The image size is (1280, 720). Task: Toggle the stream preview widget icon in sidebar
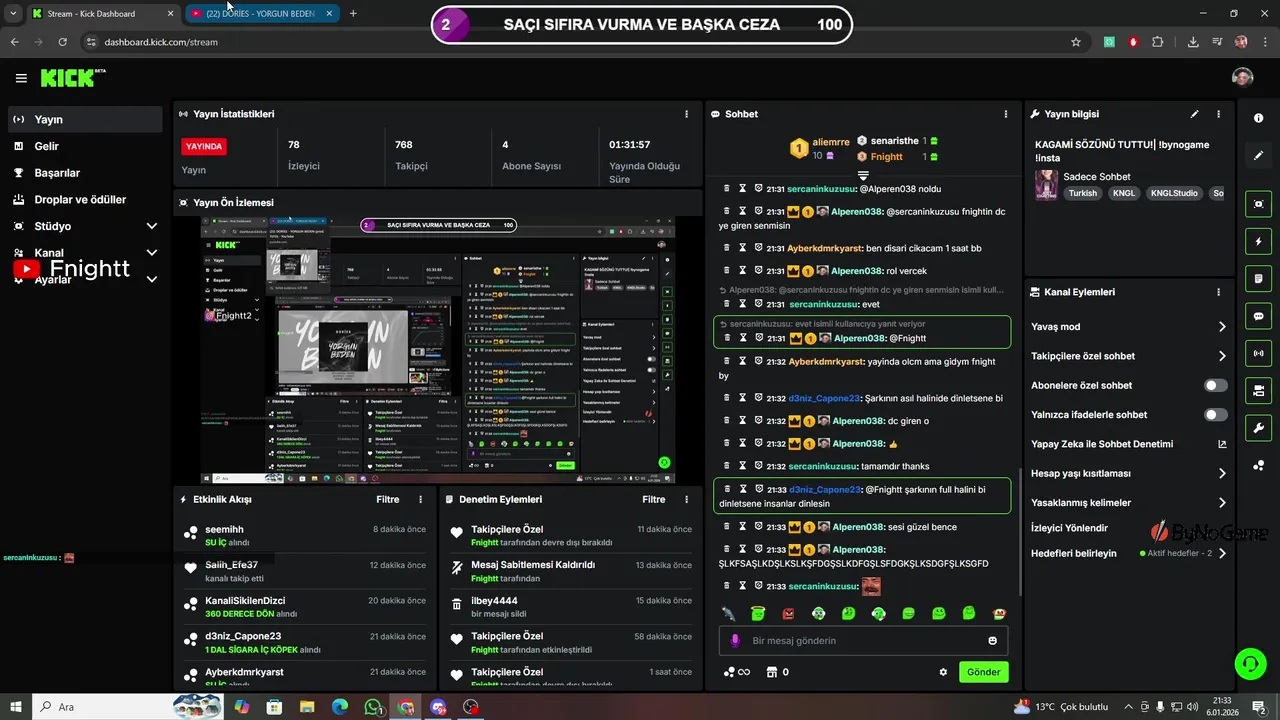point(1258,204)
